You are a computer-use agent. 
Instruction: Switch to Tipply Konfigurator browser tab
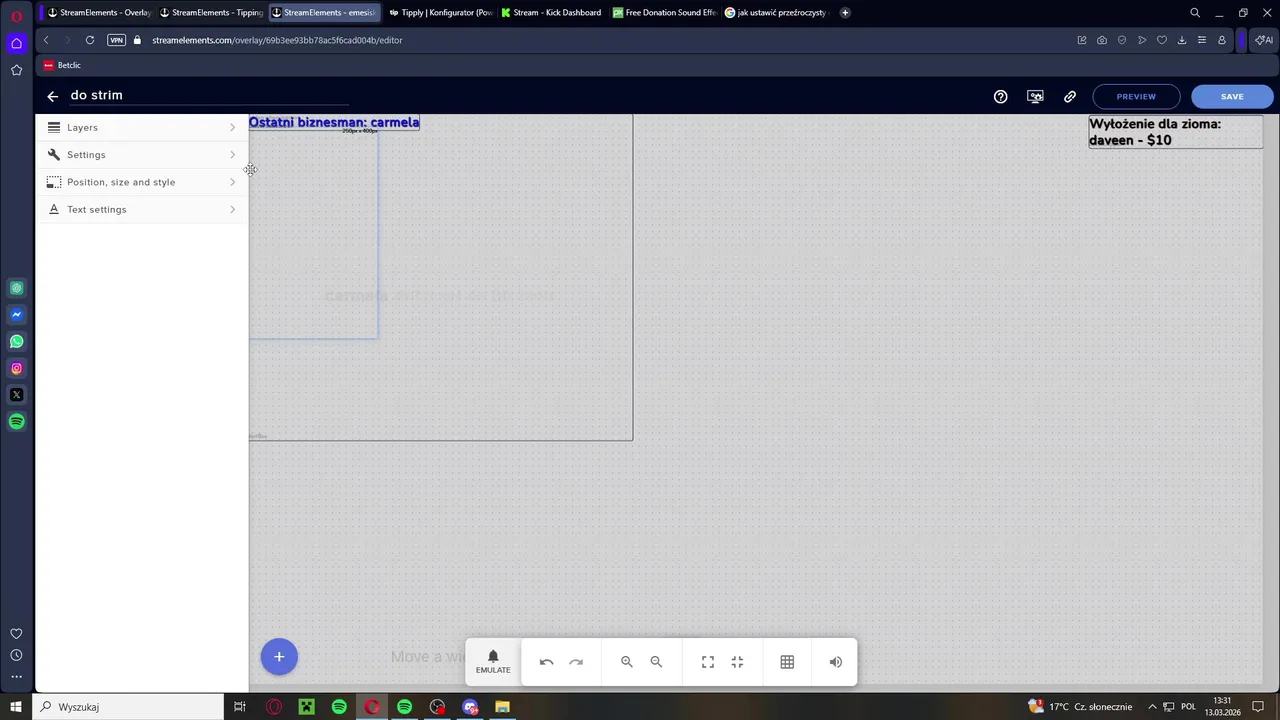[x=439, y=12]
